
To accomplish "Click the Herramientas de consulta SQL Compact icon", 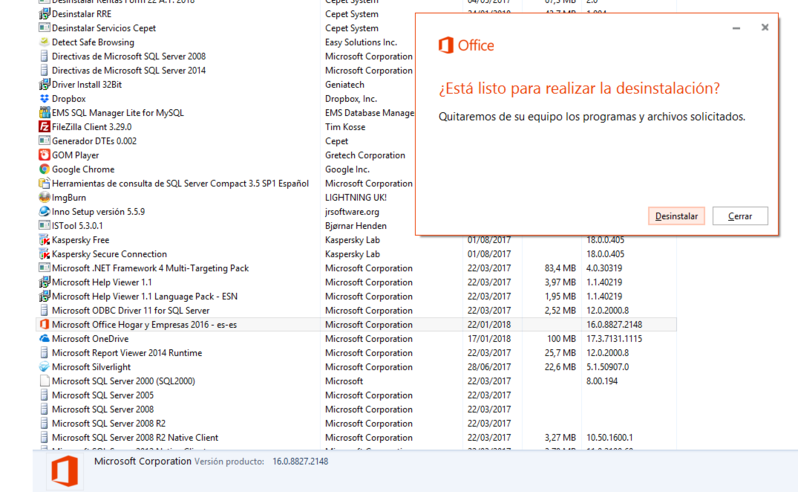I will (x=44, y=183).
